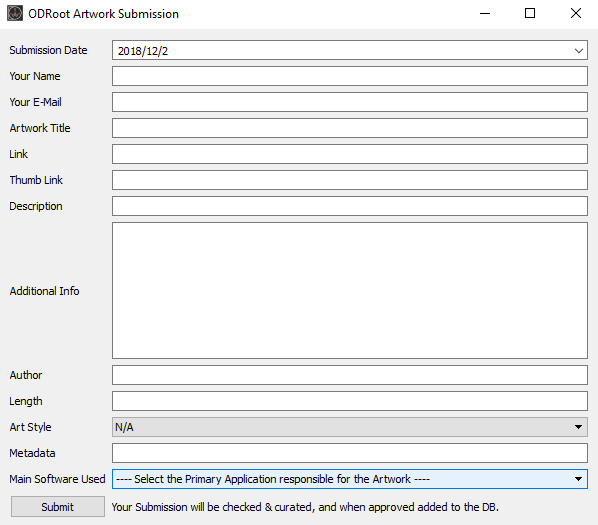Screen dimensions: 598x525
Task: Focus the Thumb Link input field
Action: pos(350,180)
